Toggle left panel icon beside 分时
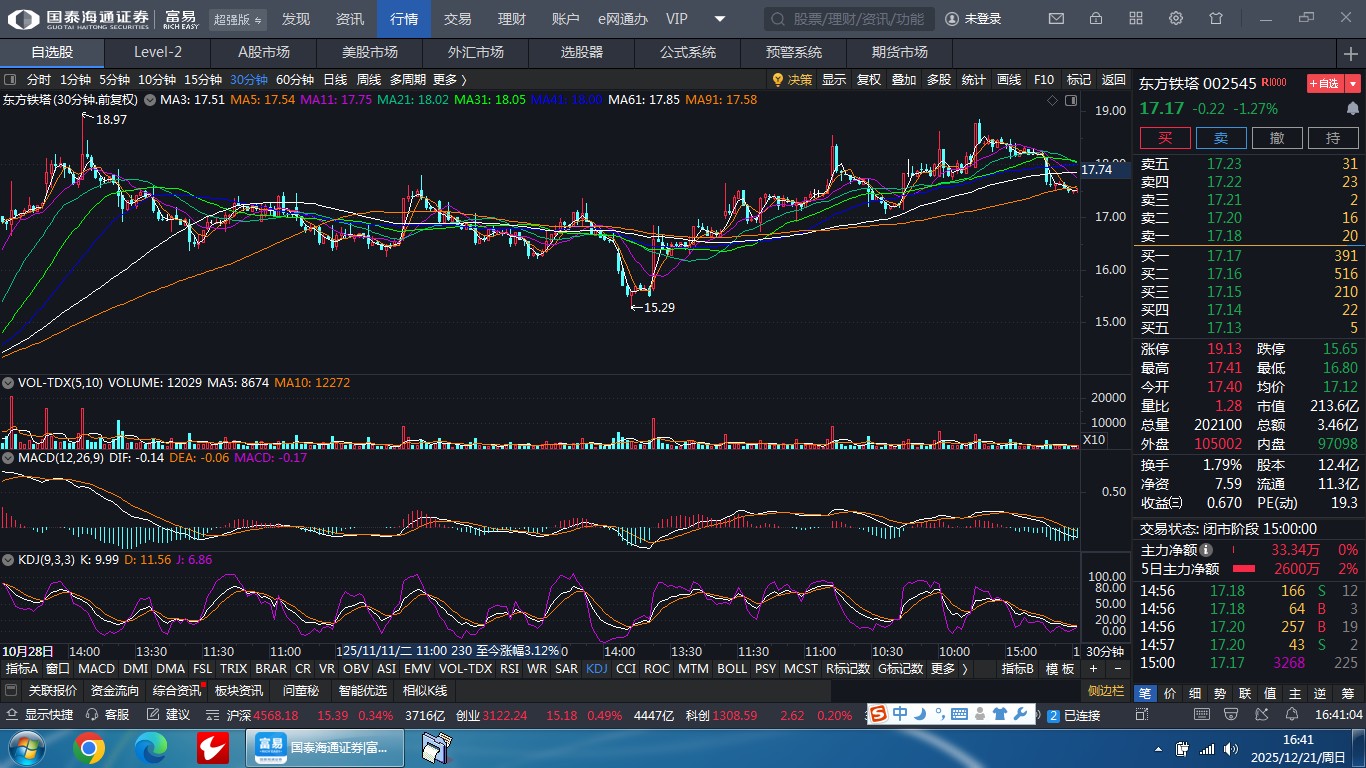Viewport: 1366px width, 768px height. tap(10, 80)
